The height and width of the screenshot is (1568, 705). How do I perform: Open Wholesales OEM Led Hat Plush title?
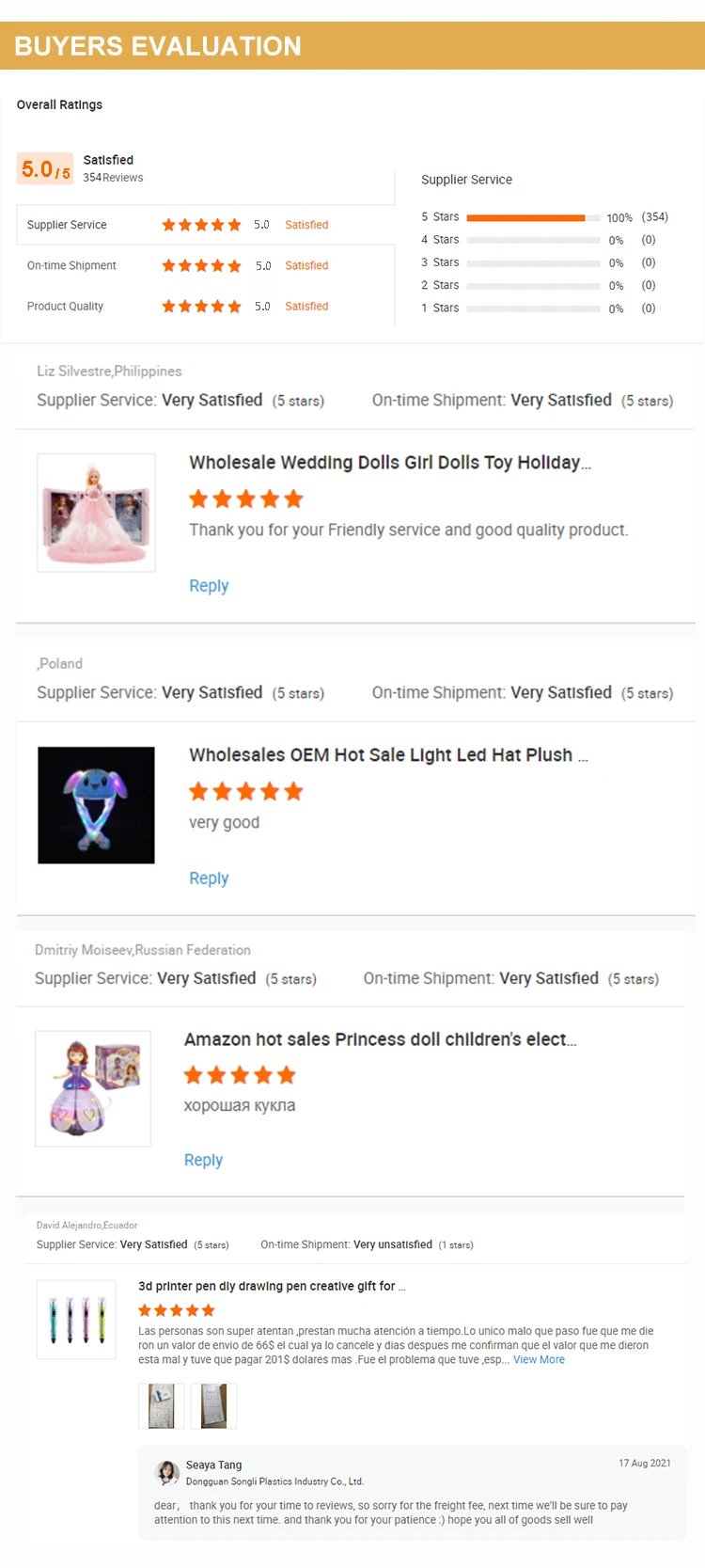click(388, 755)
